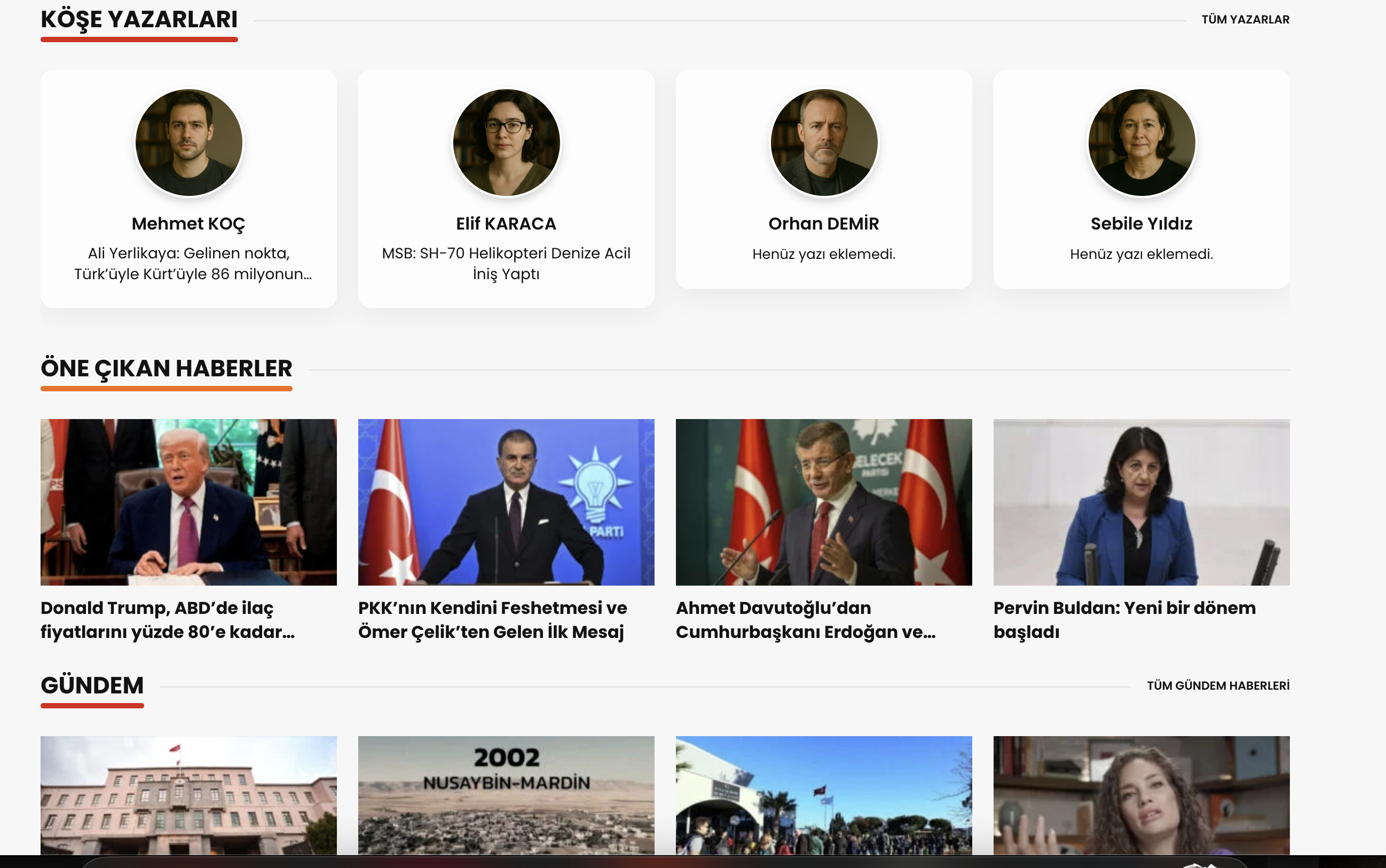Click the Donald Trump news thumbnail

pyautogui.click(x=188, y=502)
